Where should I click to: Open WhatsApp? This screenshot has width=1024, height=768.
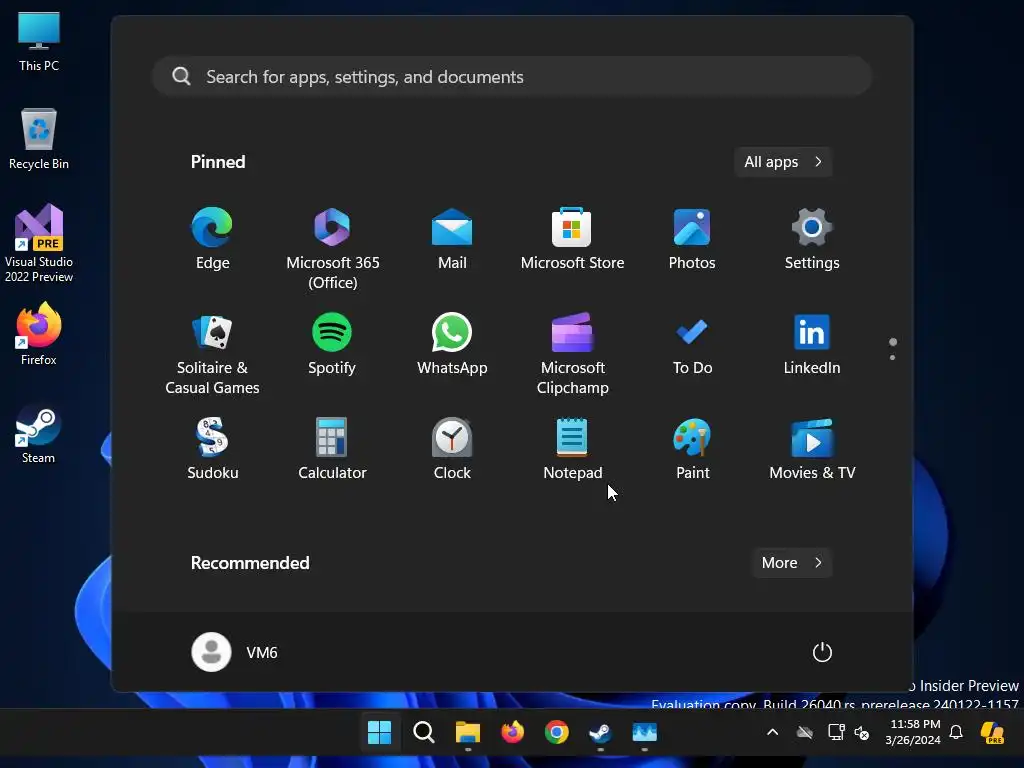(x=452, y=344)
